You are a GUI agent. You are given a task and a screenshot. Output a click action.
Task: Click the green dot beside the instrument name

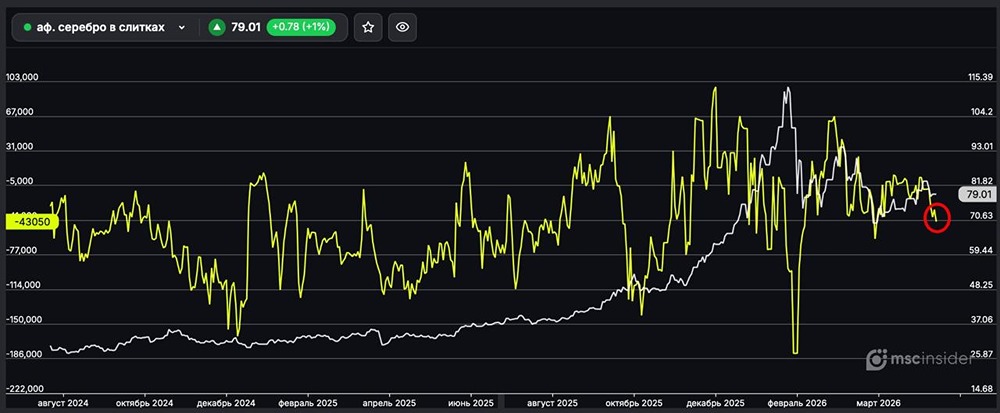[27, 27]
